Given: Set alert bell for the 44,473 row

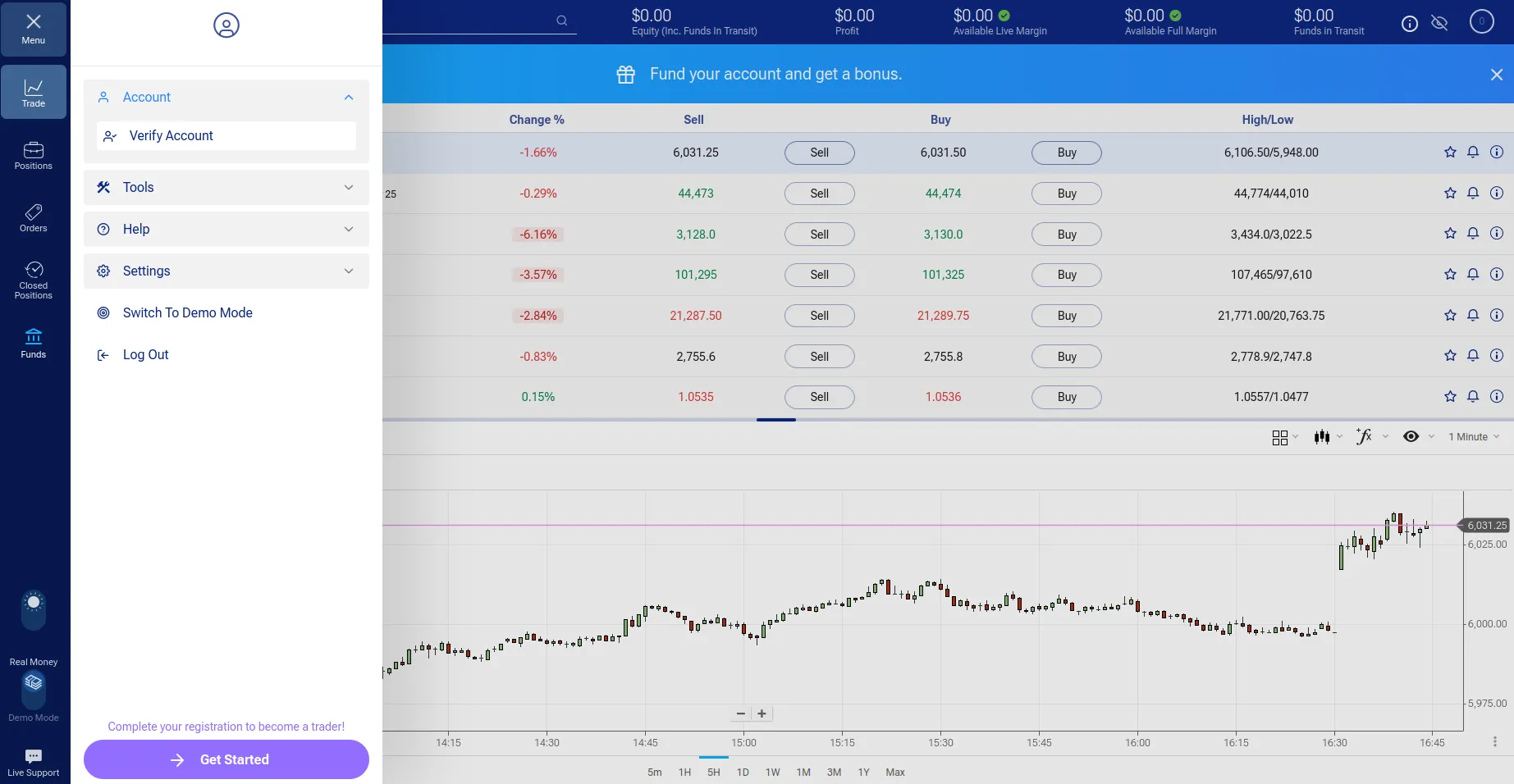Looking at the screenshot, I should (x=1473, y=194).
